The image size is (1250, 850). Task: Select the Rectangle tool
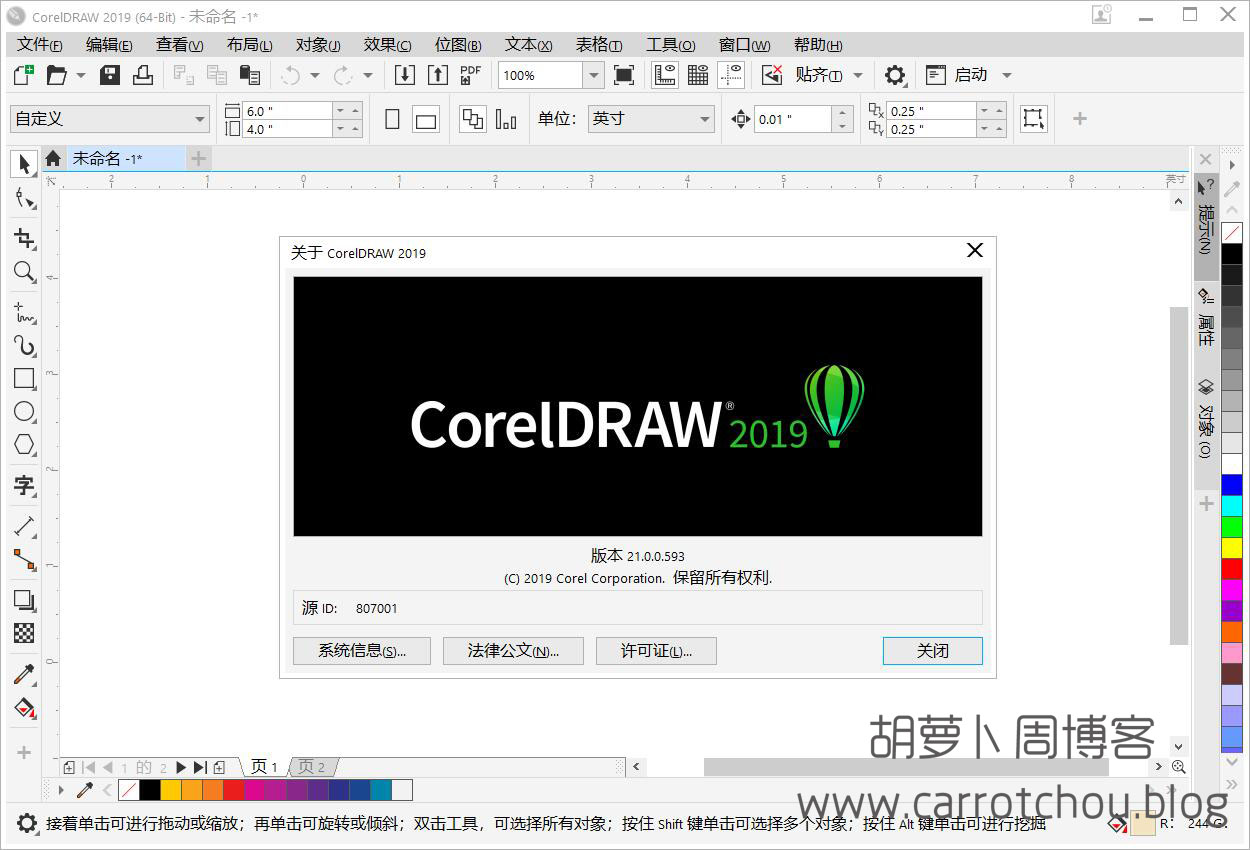click(24, 378)
